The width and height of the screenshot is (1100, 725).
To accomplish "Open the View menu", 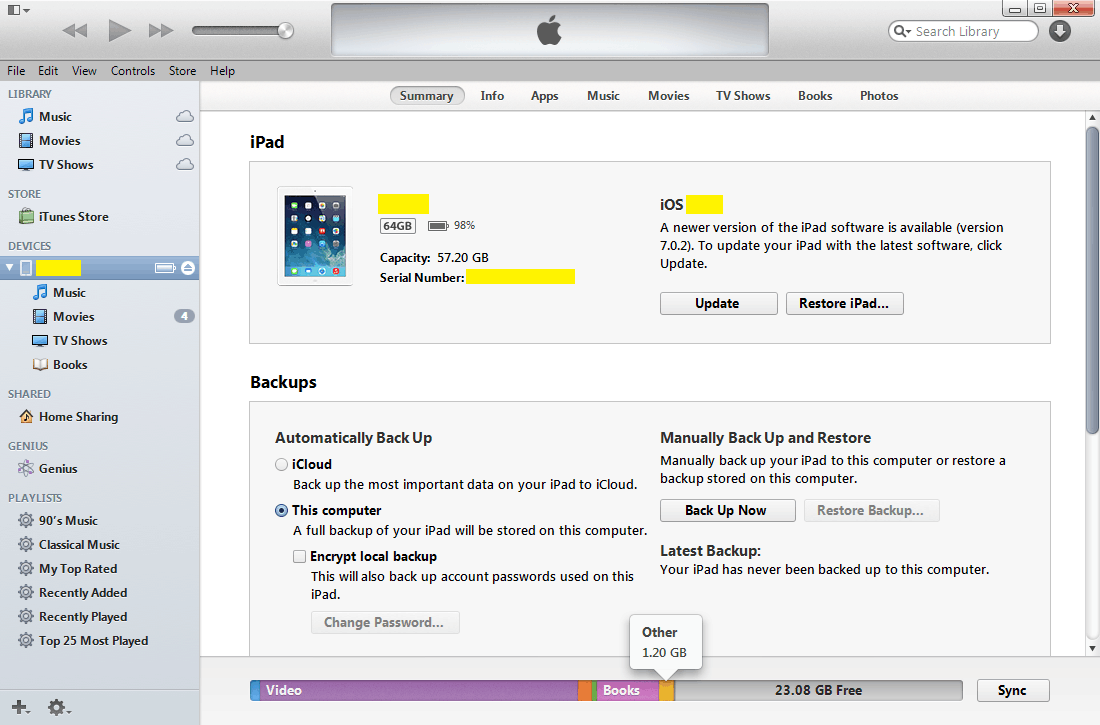I will 84,71.
